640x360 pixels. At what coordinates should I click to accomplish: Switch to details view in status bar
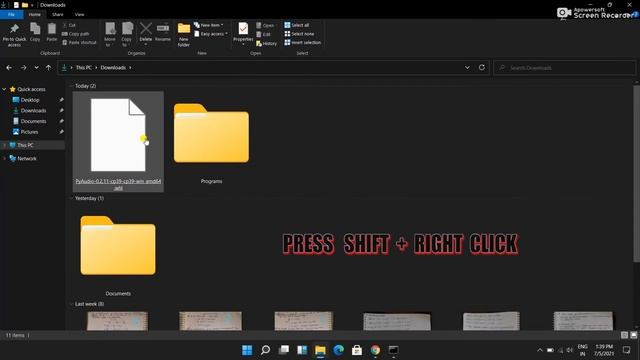624,335
